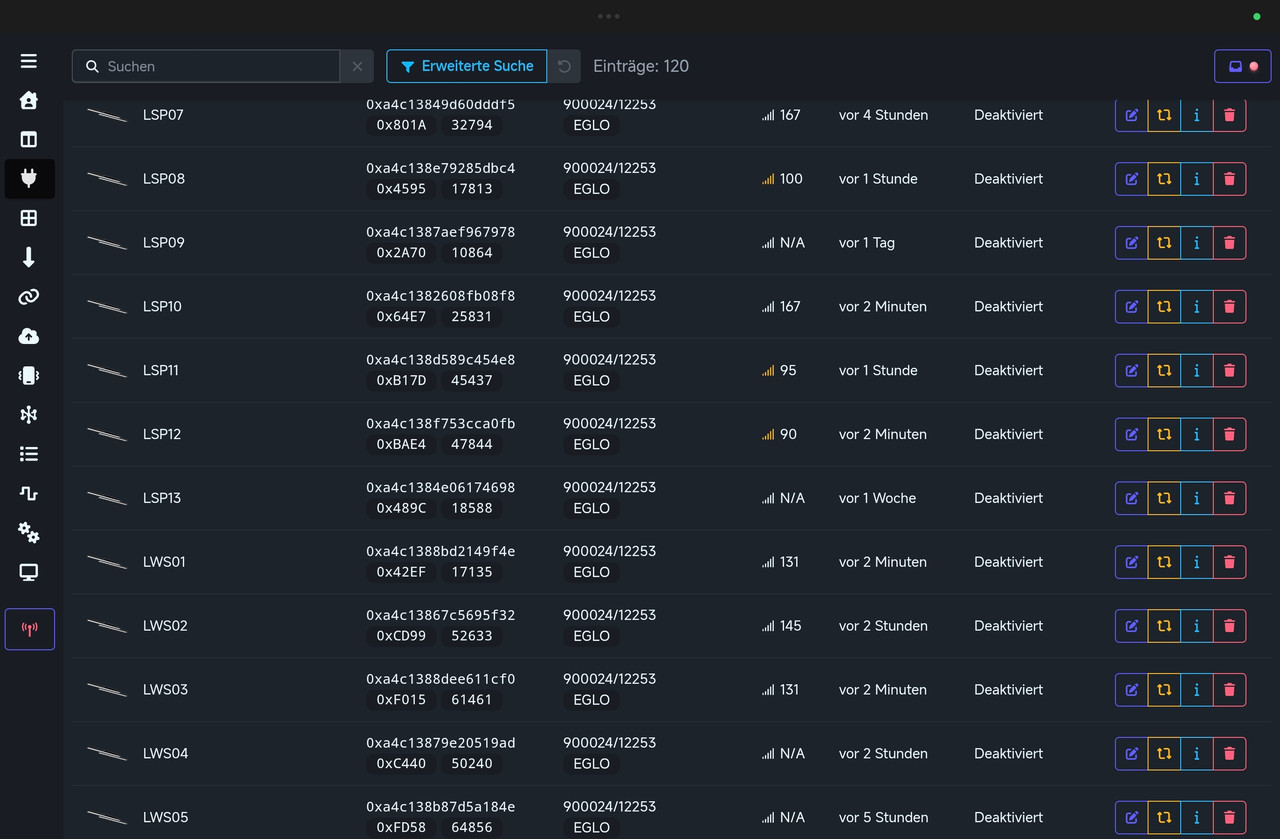The width and height of the screenshot is (1280, 839).
Task: Open the layout columns sidebar icon
Action: coord(29,139)
